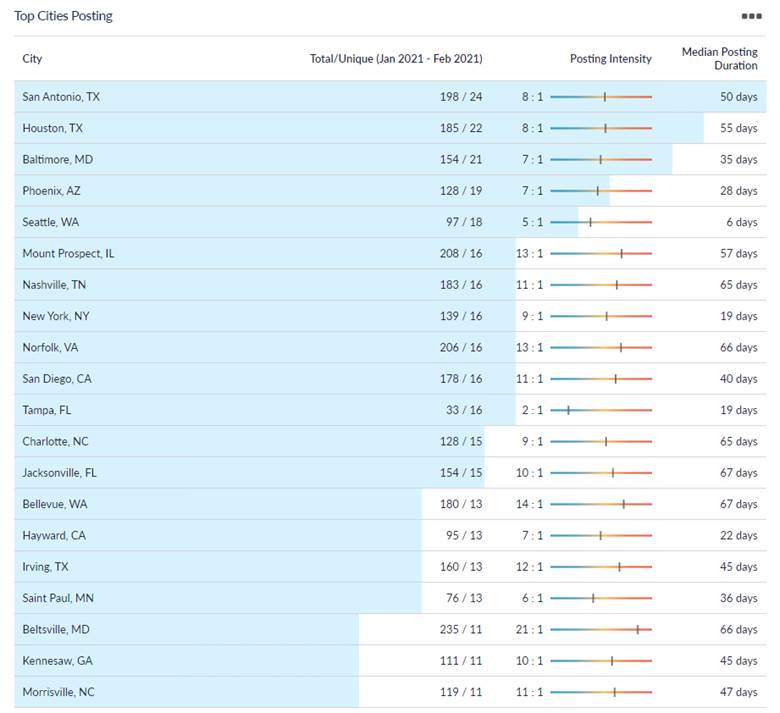This screenshot has height=713, width=780.
Task: Select the Irving, TX city name
Action: [45, 567]
